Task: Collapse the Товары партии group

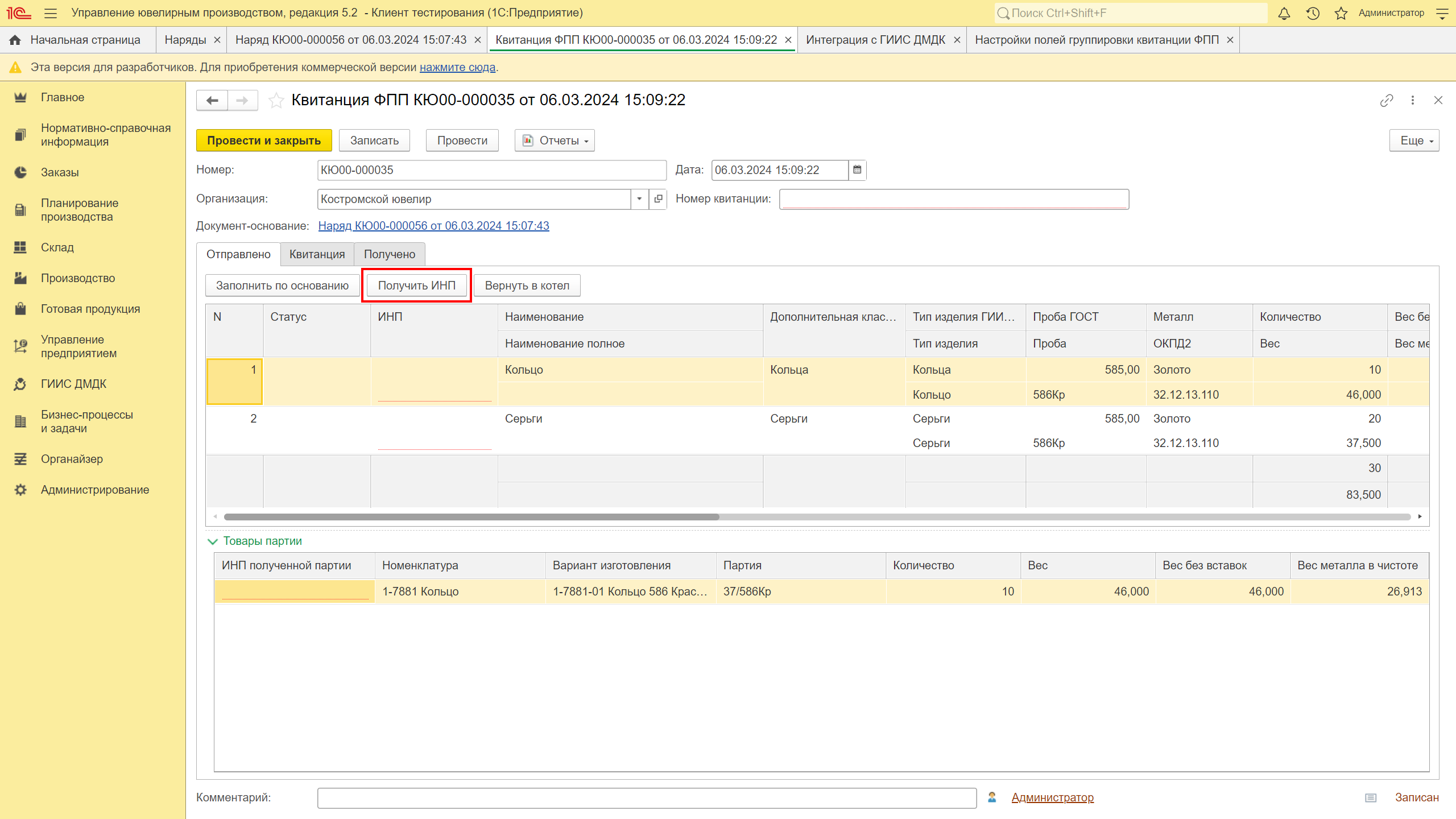Action: coord(213,541)
